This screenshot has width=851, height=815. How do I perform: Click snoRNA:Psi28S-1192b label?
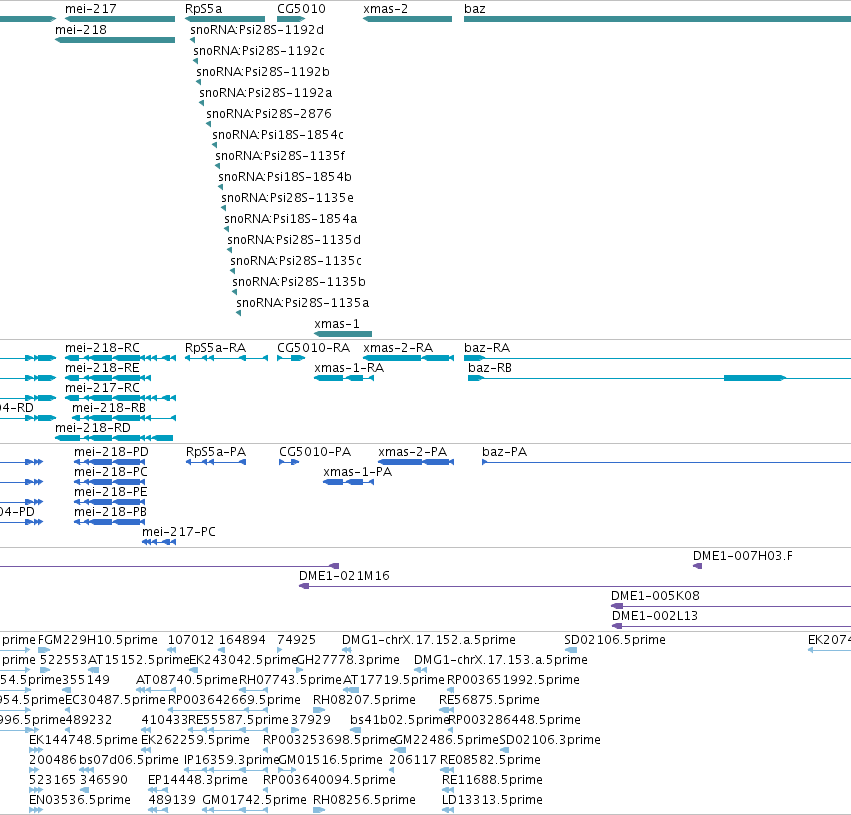tap(263, 72)
